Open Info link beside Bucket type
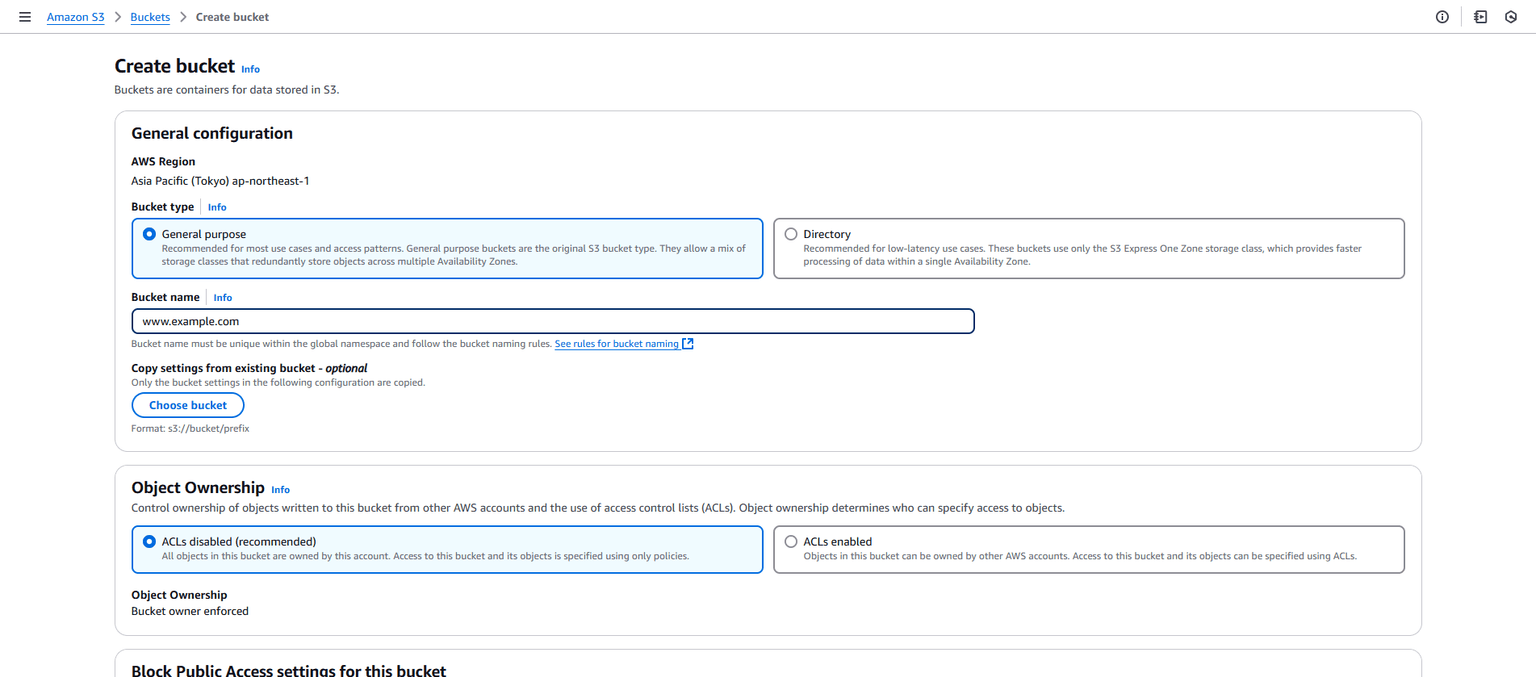Screen dimensions: 1536x677 217,207
